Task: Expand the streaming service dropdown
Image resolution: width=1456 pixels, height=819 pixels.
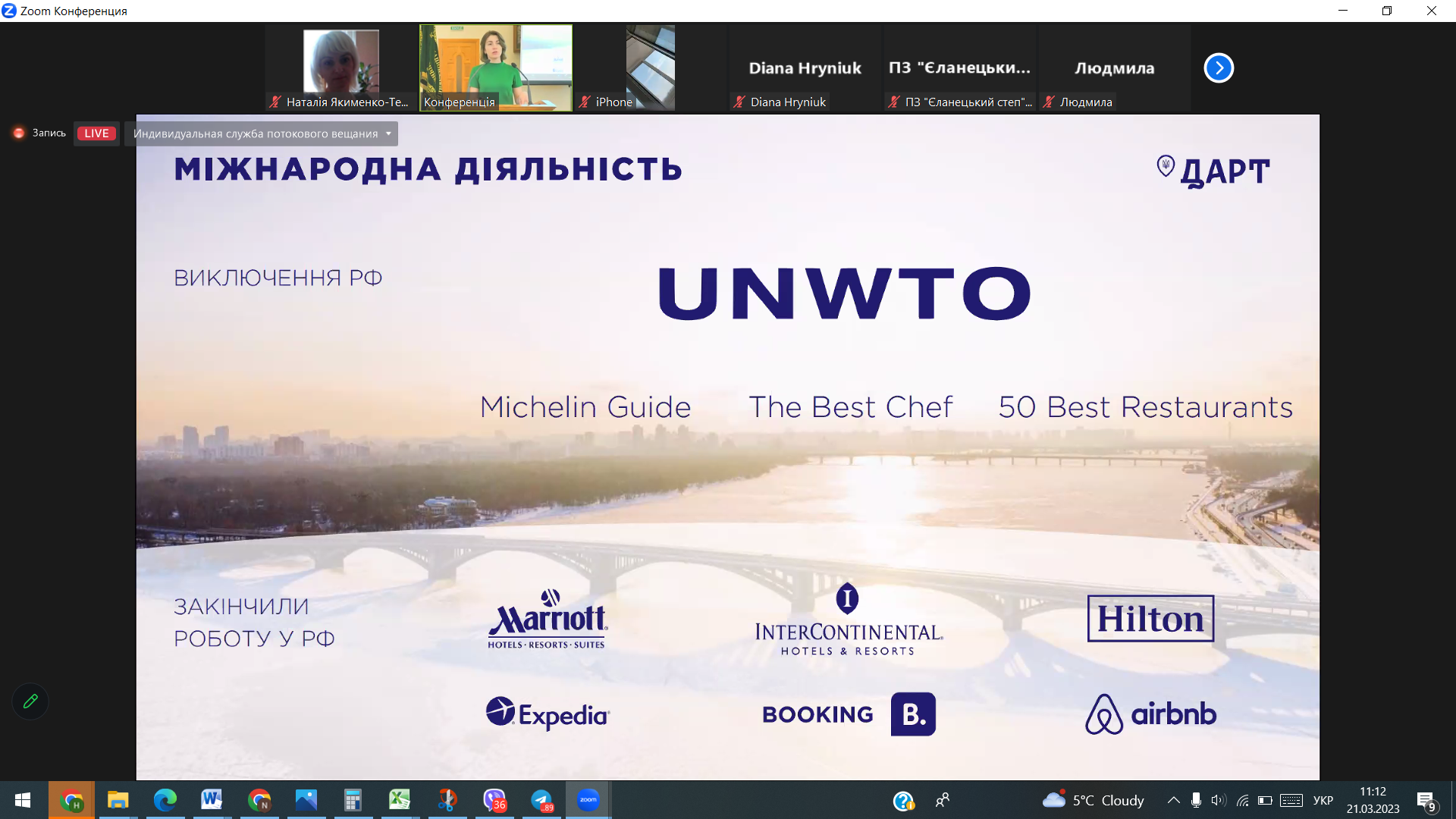Action: [388, 133]
